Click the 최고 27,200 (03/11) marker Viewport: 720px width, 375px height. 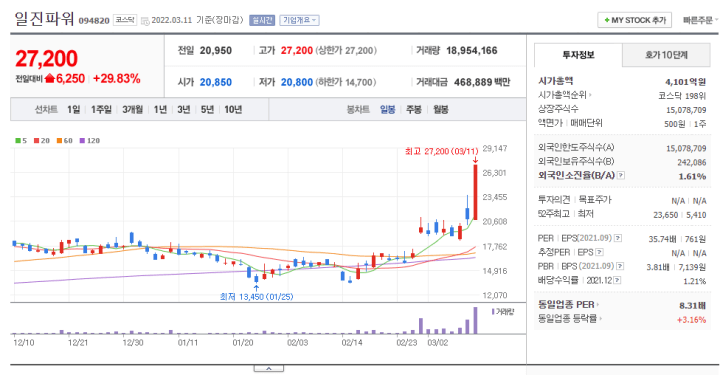441,151
